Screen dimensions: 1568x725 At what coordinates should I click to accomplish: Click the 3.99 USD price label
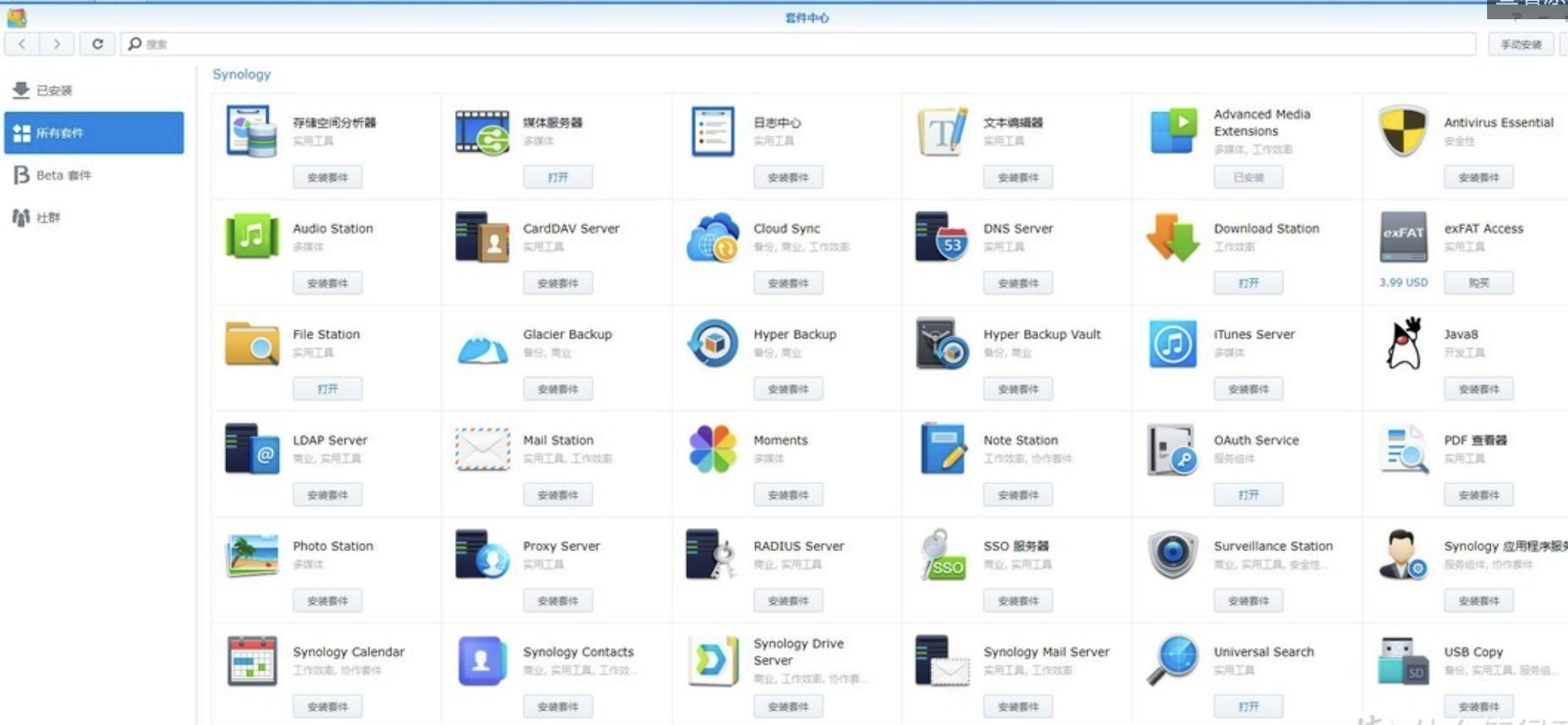(1404, 282)
